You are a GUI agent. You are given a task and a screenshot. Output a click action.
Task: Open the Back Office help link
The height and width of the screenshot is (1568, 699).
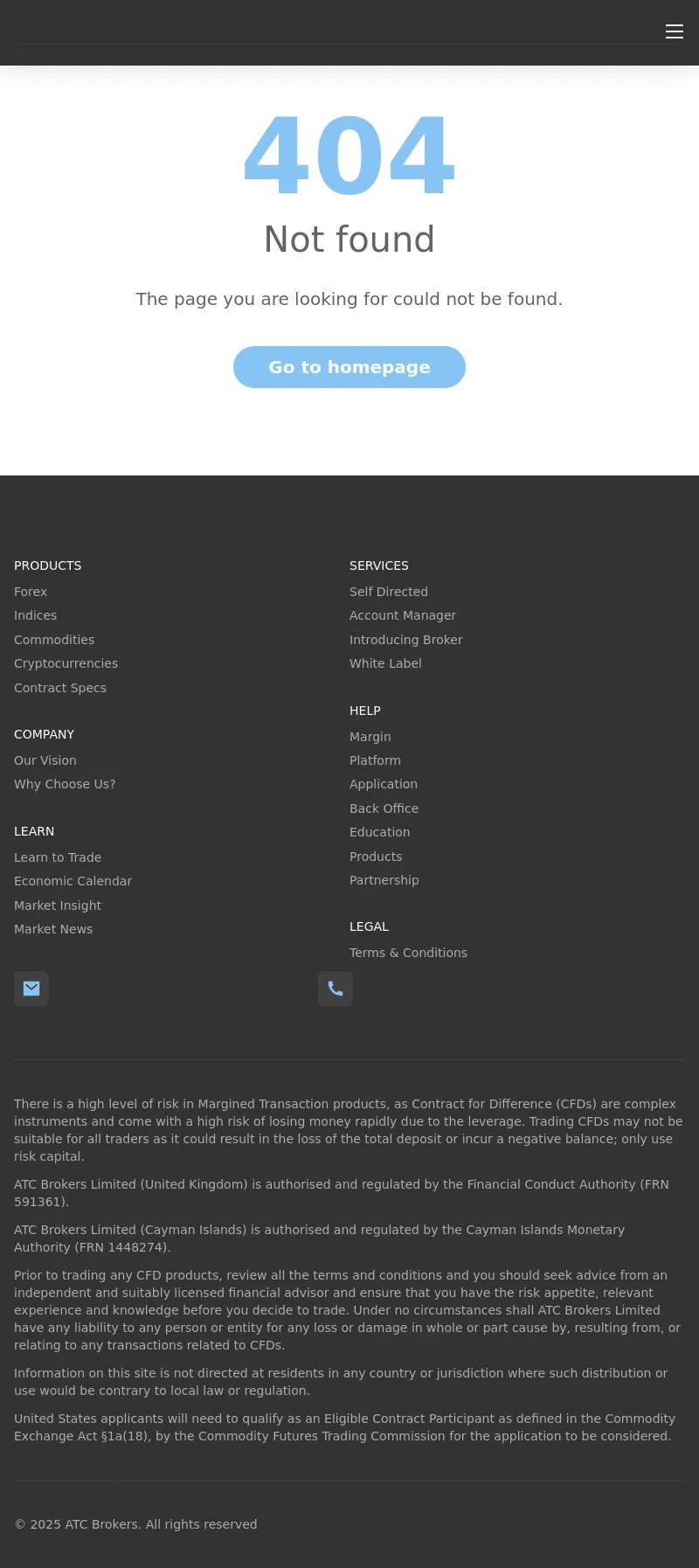click(384, 808)
